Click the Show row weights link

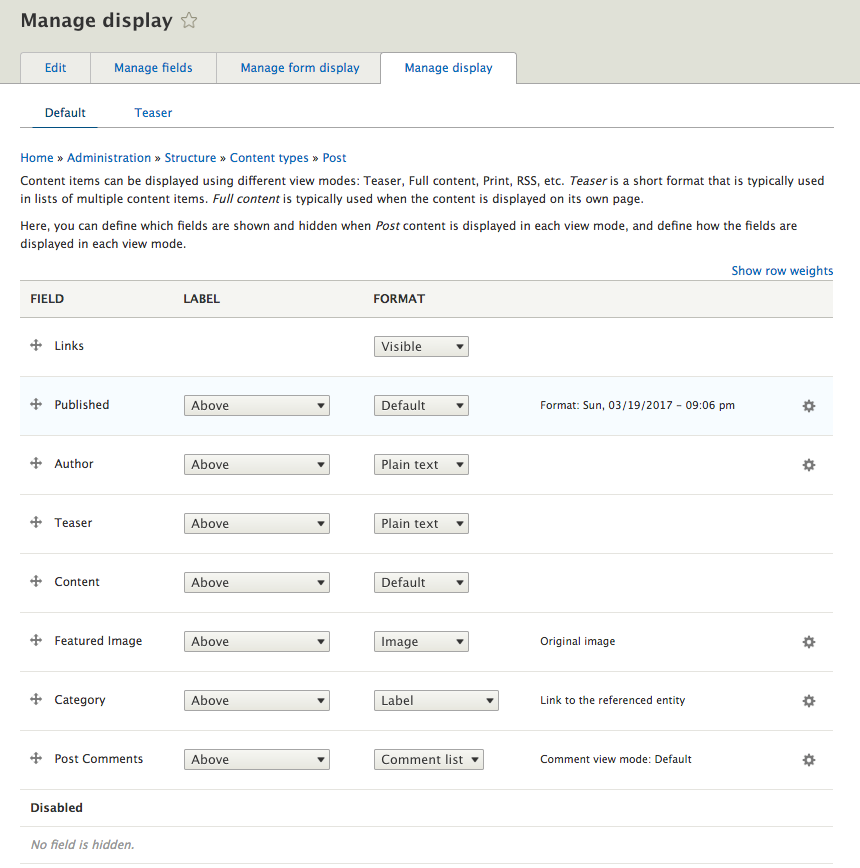point(782,271)
